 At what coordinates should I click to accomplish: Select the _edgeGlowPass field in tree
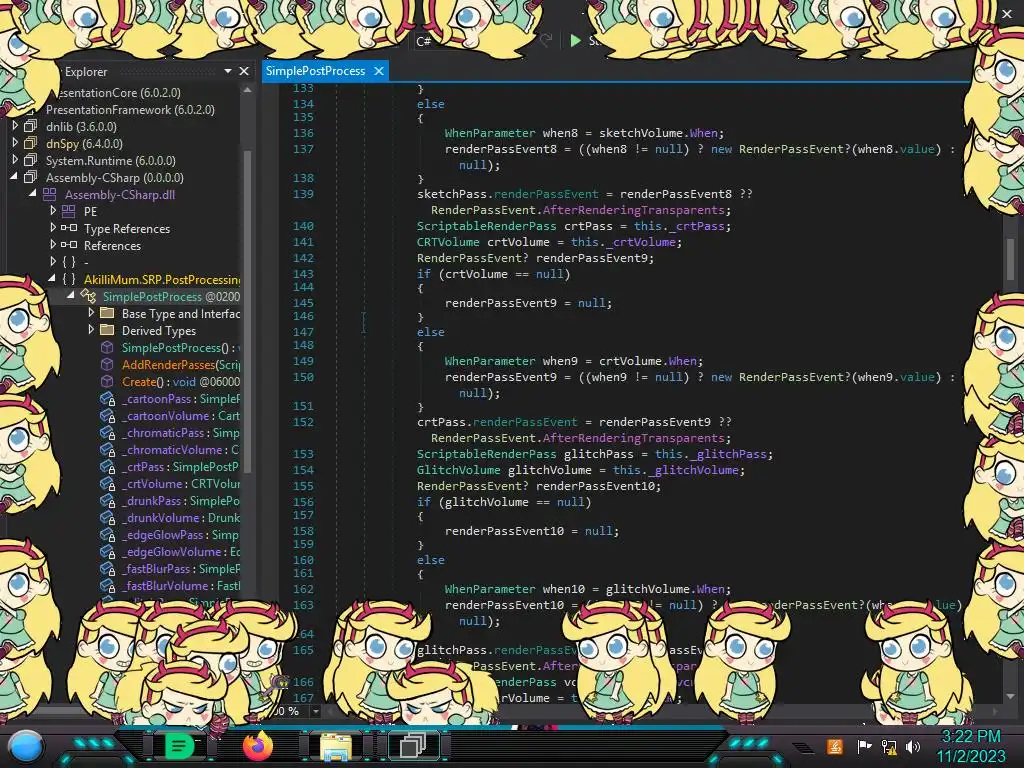[181, 534]
